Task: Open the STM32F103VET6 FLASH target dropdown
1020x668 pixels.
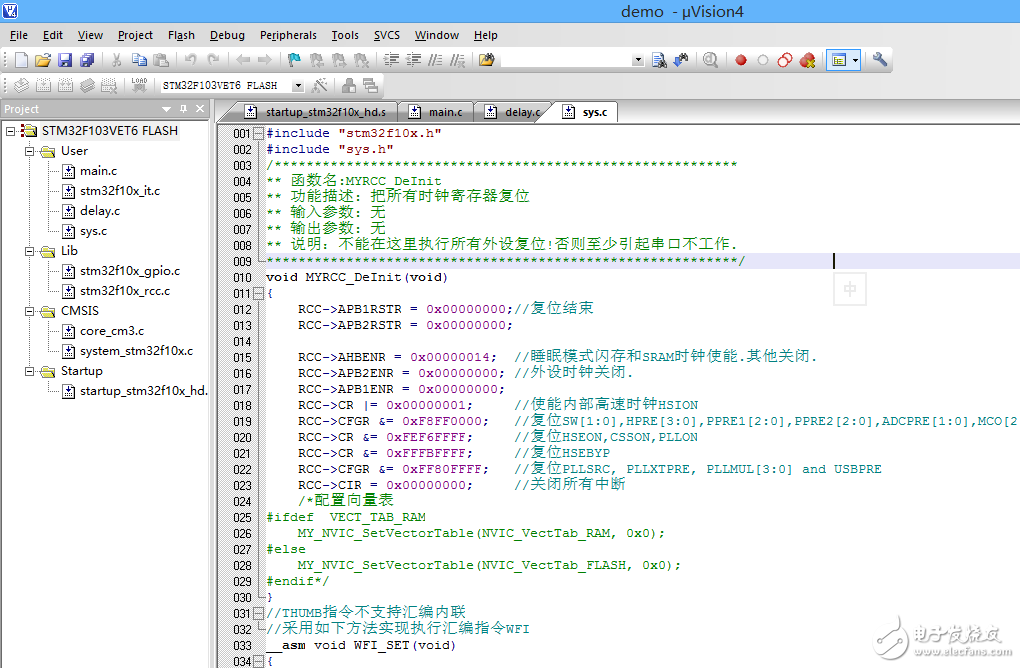Action: tap(297, 86)
